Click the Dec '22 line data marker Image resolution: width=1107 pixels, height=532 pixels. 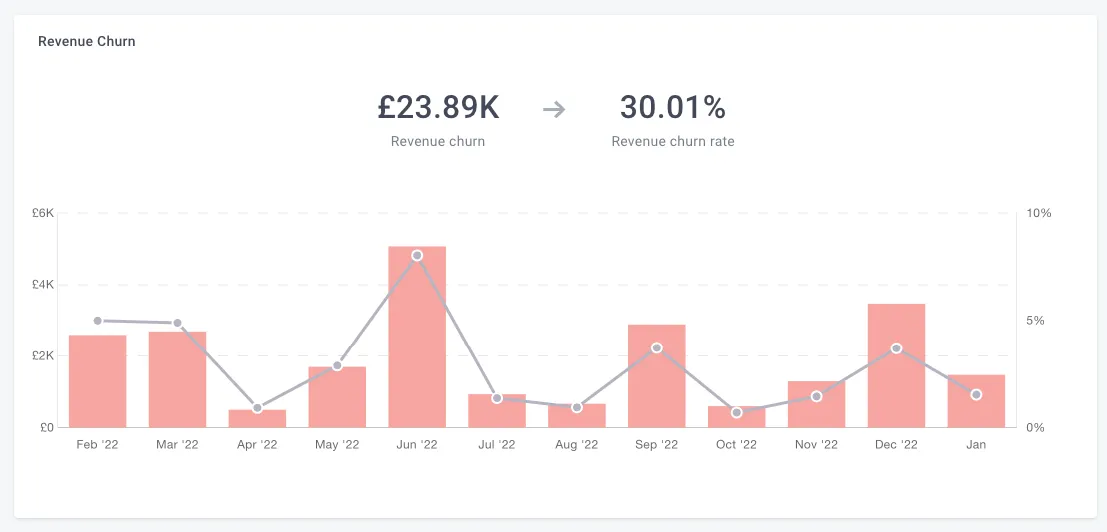click(897, 349)
